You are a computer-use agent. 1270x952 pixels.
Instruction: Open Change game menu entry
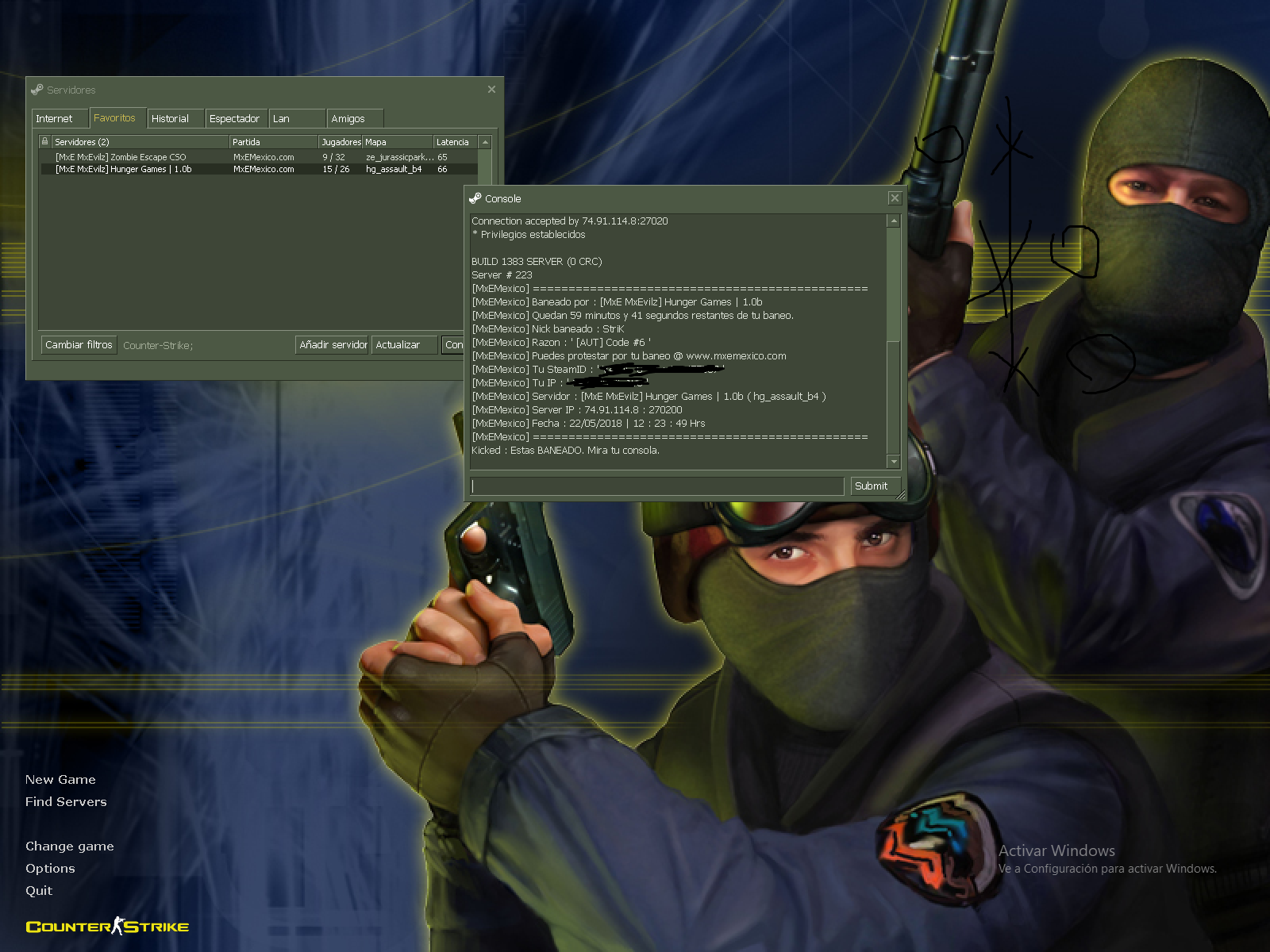point(70,846)
